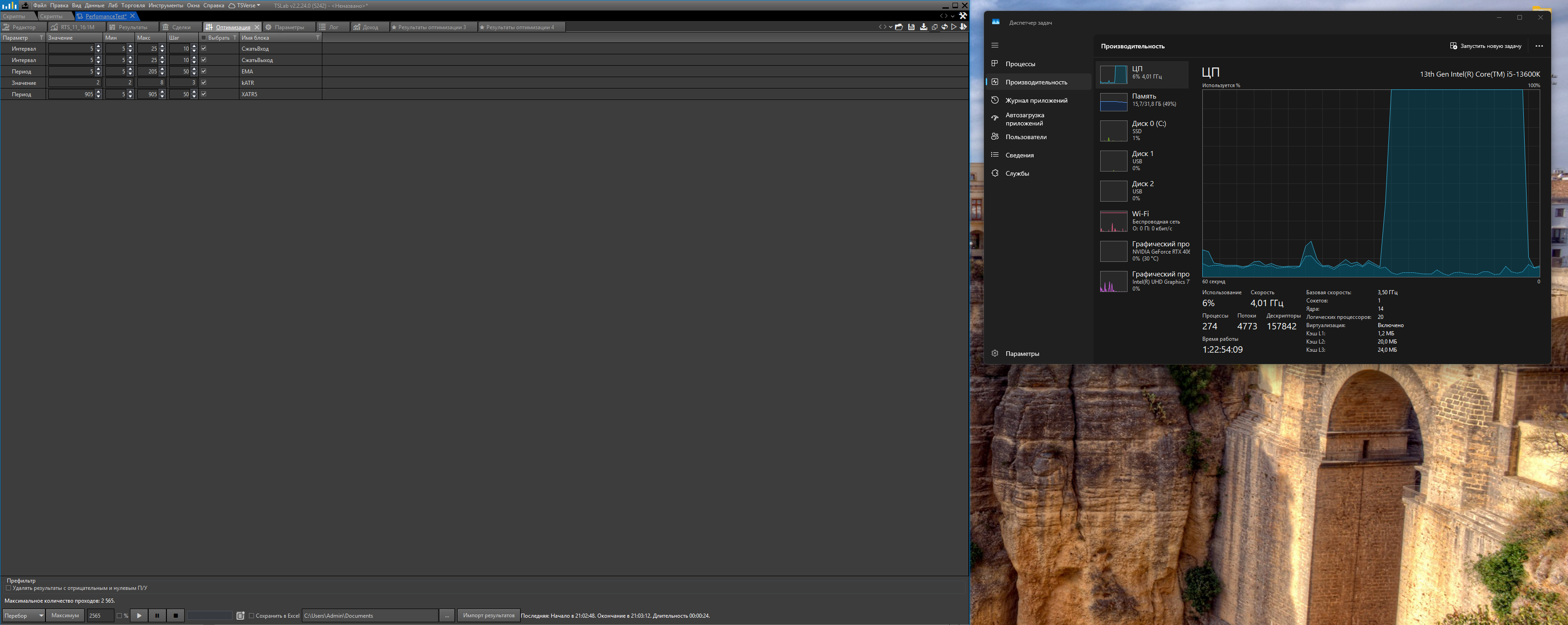This screenshot has width=1568, height=625.
Task: Click the refresh arrows icon in toolbar
Action: (x=945, y=27)
